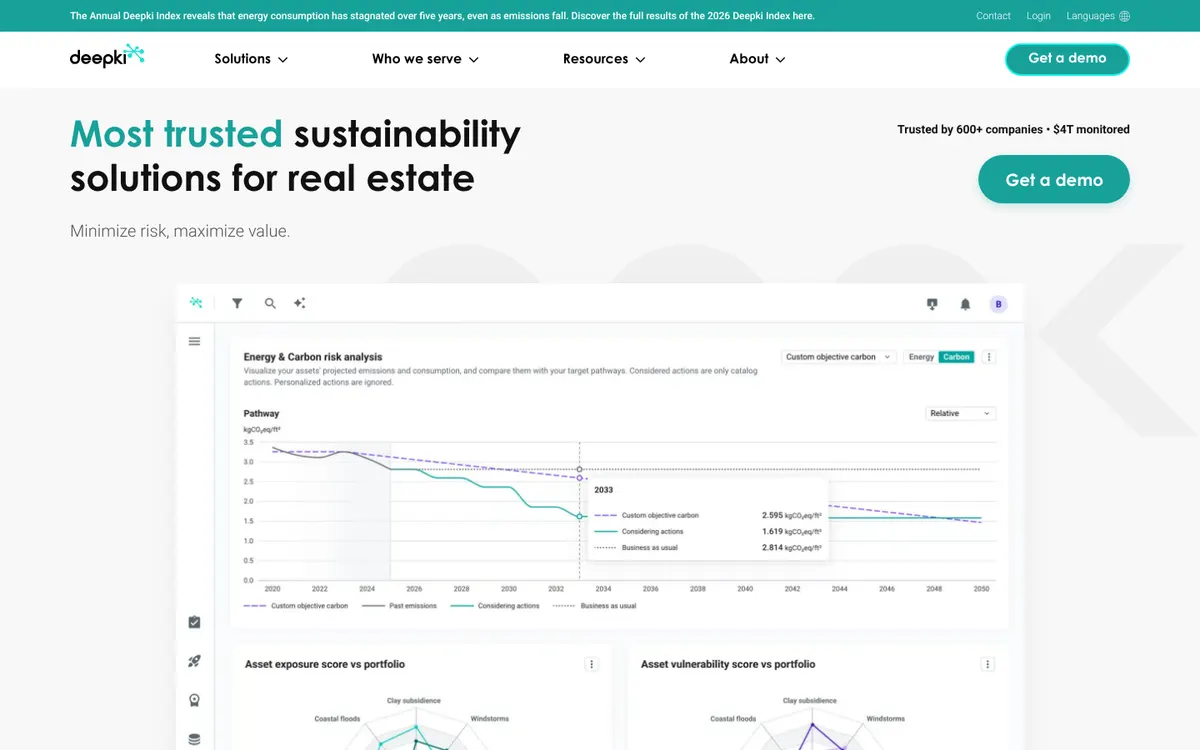
Task: Select the filter funnel icon in dashboard
Action: [237, 303]
